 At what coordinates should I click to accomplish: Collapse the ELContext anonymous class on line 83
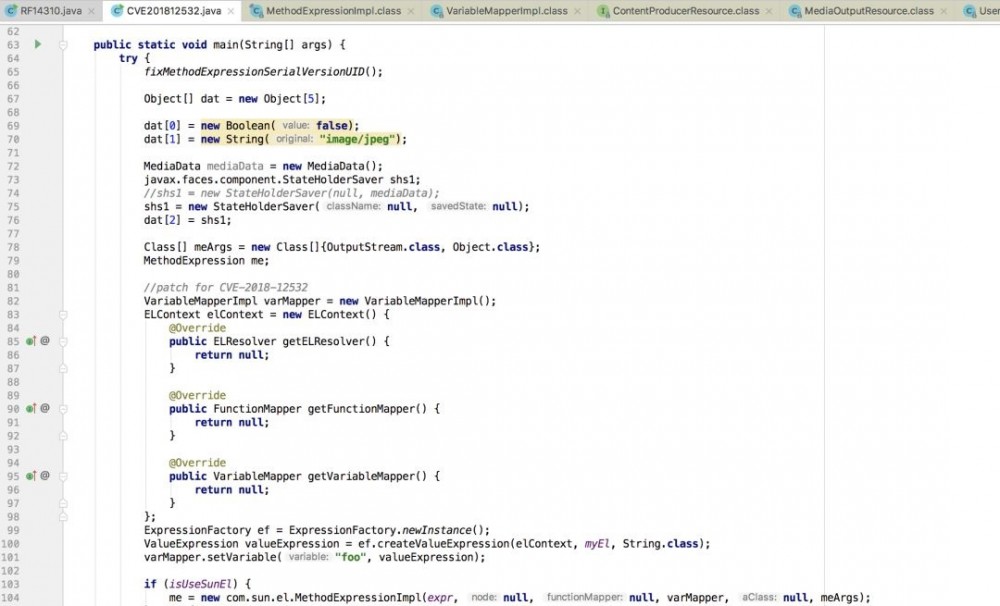(x=63, y=314)
